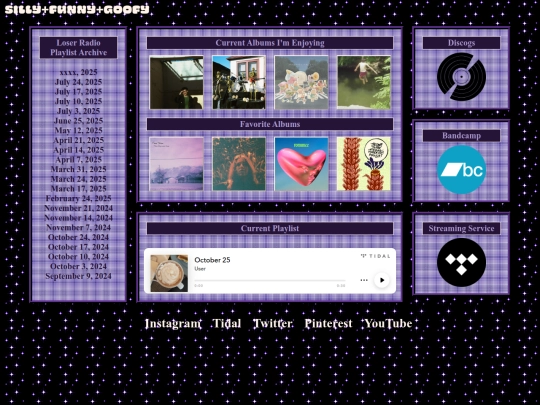Click the Streaming Service heading
Image resolution: width=540 pixels, height=405 pixels.
coord(461,228)
